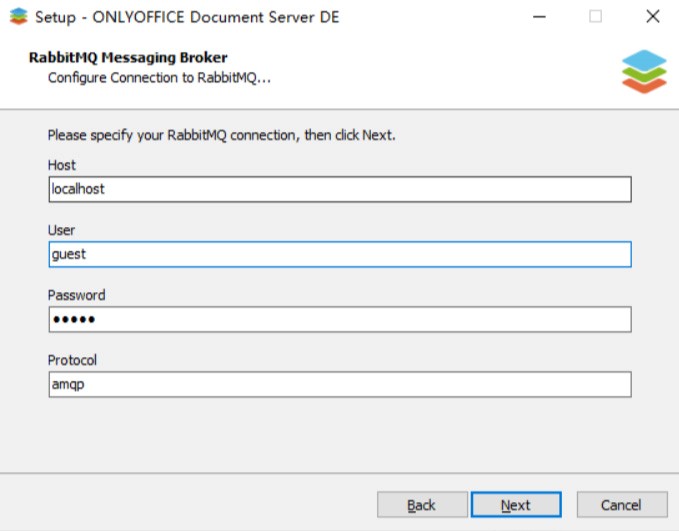Viewport: 679px width, 531px height.
Task: Close the ONLYOFFICE Setup dialog
Action: point(653,16)
